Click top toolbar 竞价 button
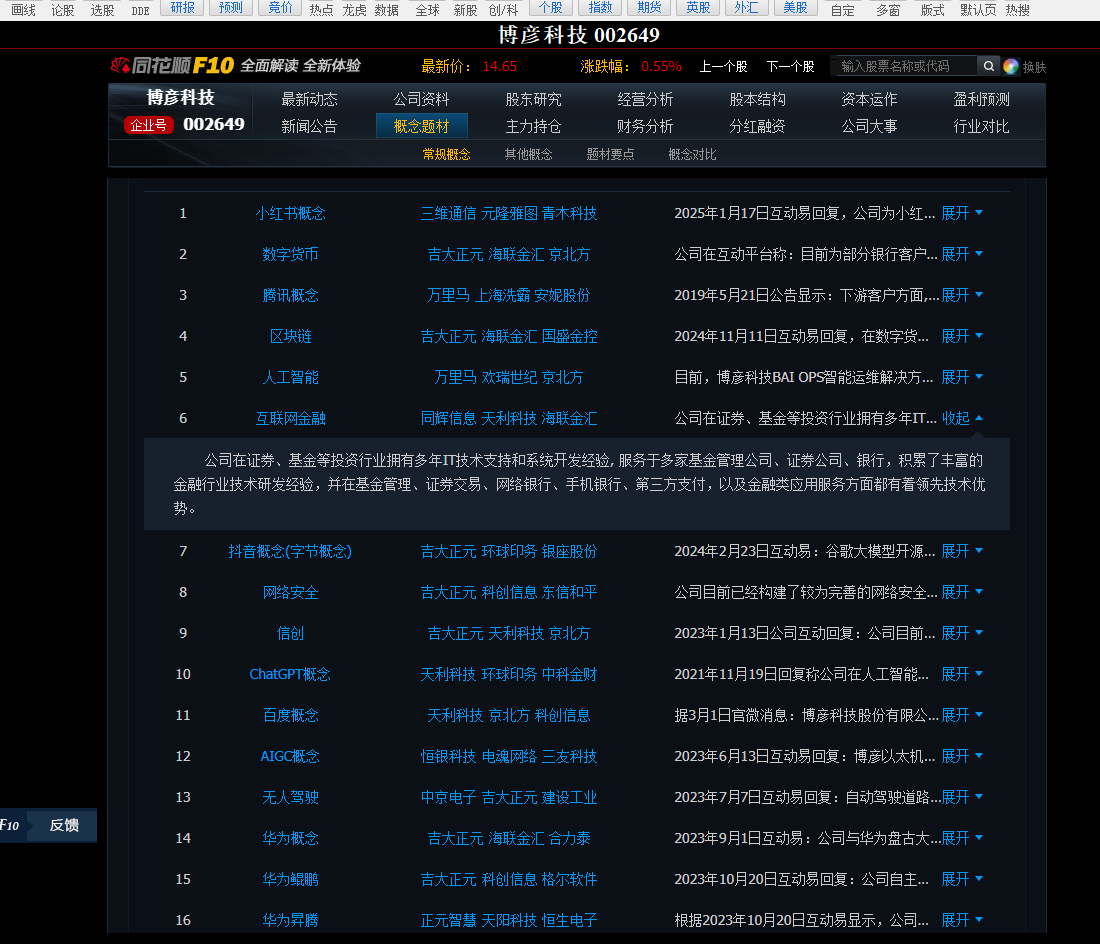 click(281, 8)
